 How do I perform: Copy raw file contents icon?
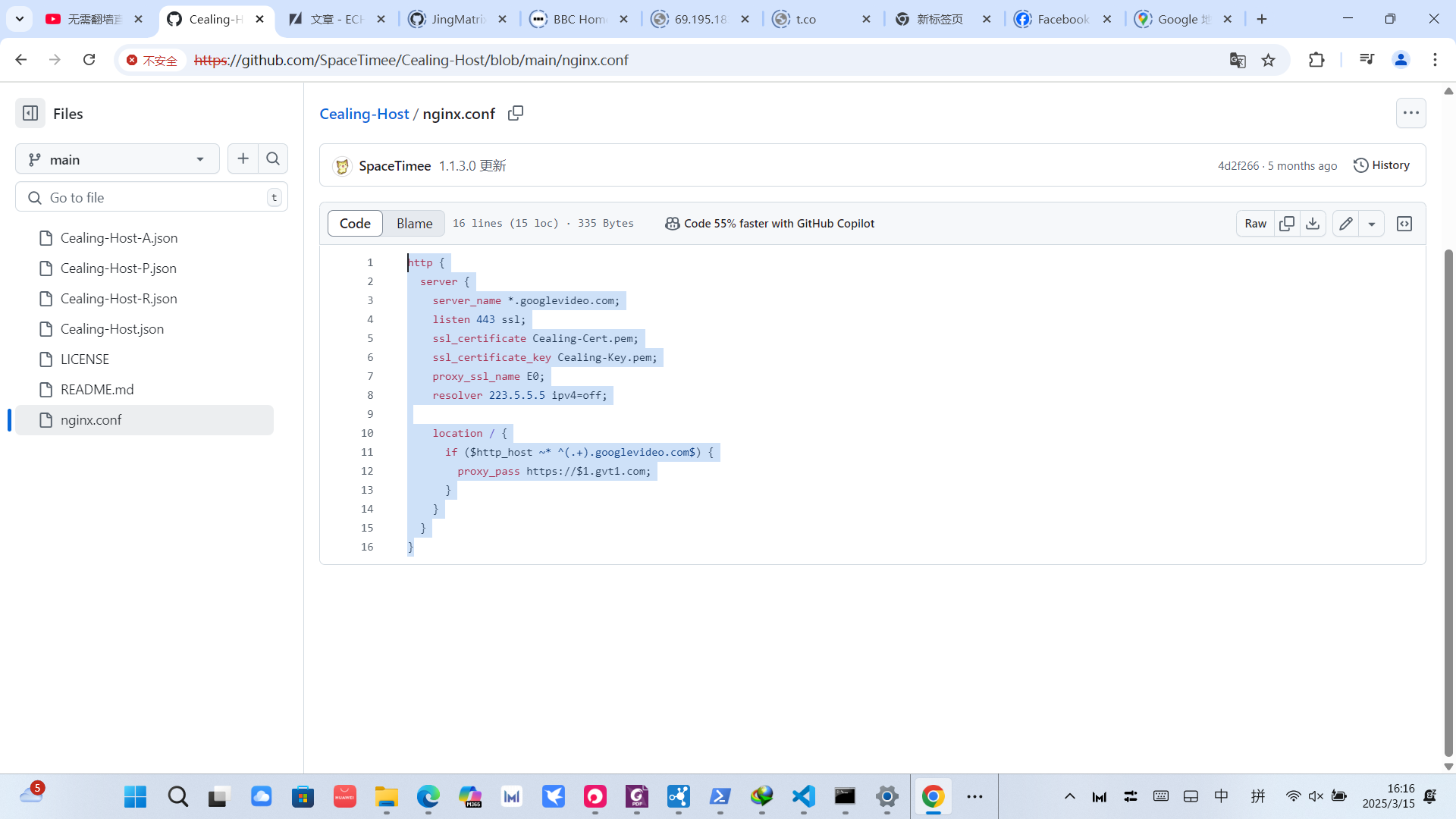(1287, 223)
